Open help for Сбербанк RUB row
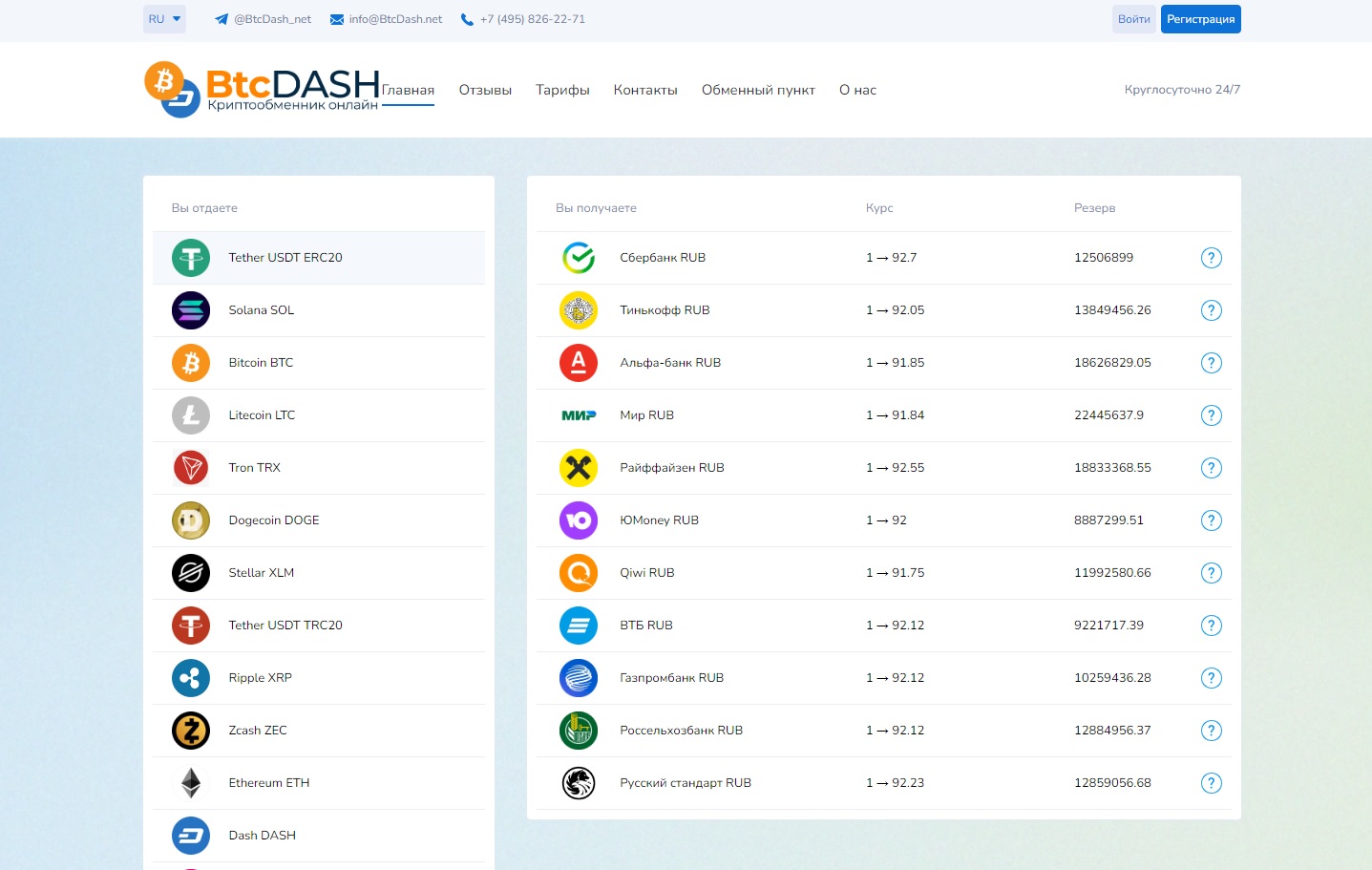Viewport: 1372px width, 870px height. [1211, 258]
